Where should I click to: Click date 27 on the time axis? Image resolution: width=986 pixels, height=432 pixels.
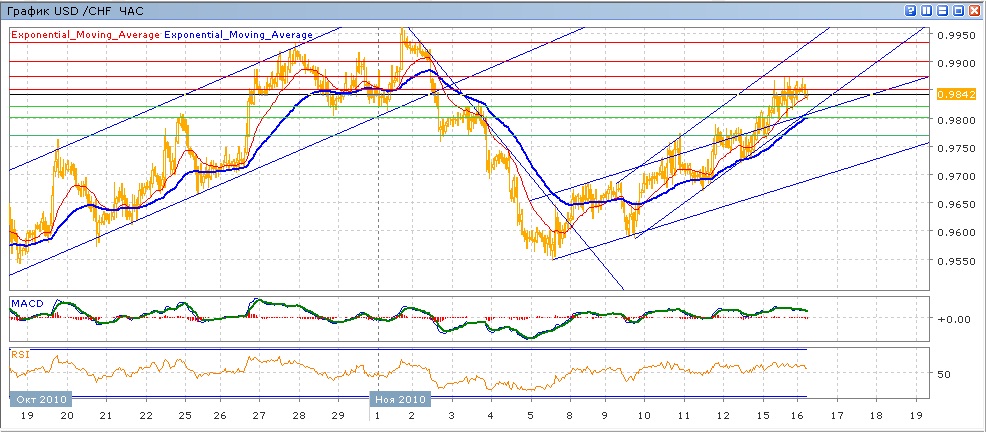click(x=259, y=415)
